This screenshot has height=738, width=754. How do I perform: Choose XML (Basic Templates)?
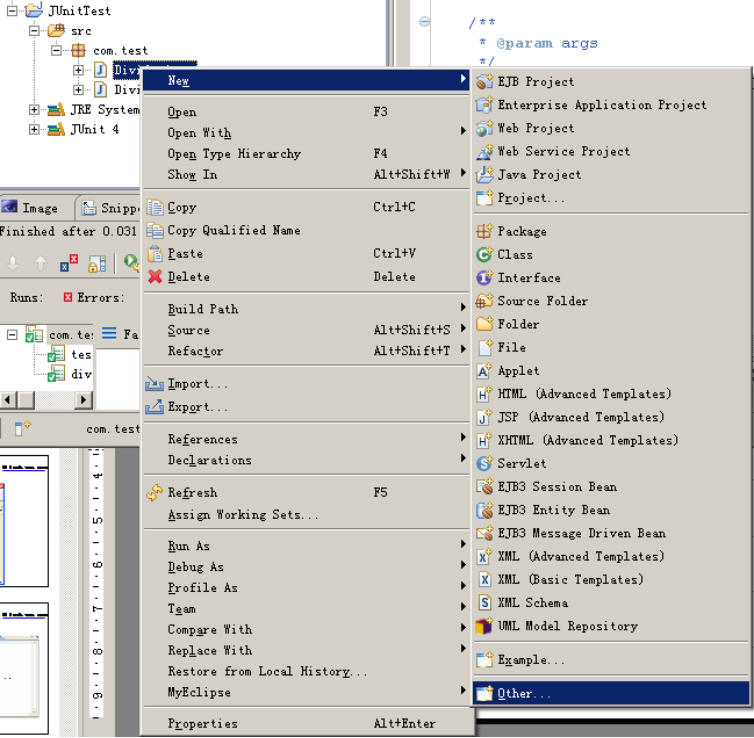click(611, 579)
